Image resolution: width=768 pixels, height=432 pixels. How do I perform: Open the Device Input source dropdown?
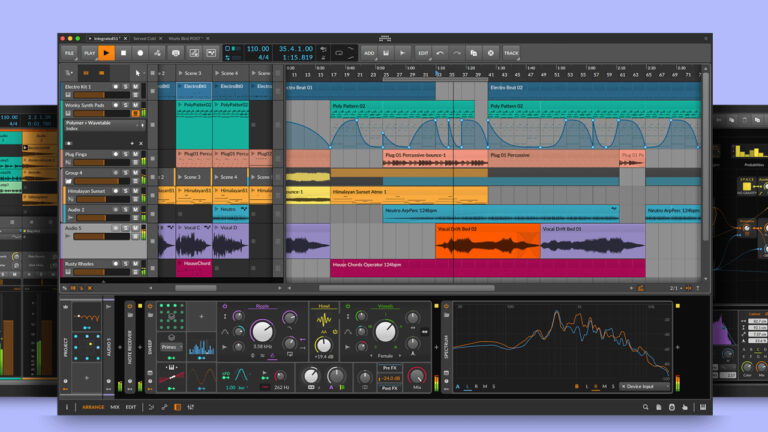[x=645, y=386]
